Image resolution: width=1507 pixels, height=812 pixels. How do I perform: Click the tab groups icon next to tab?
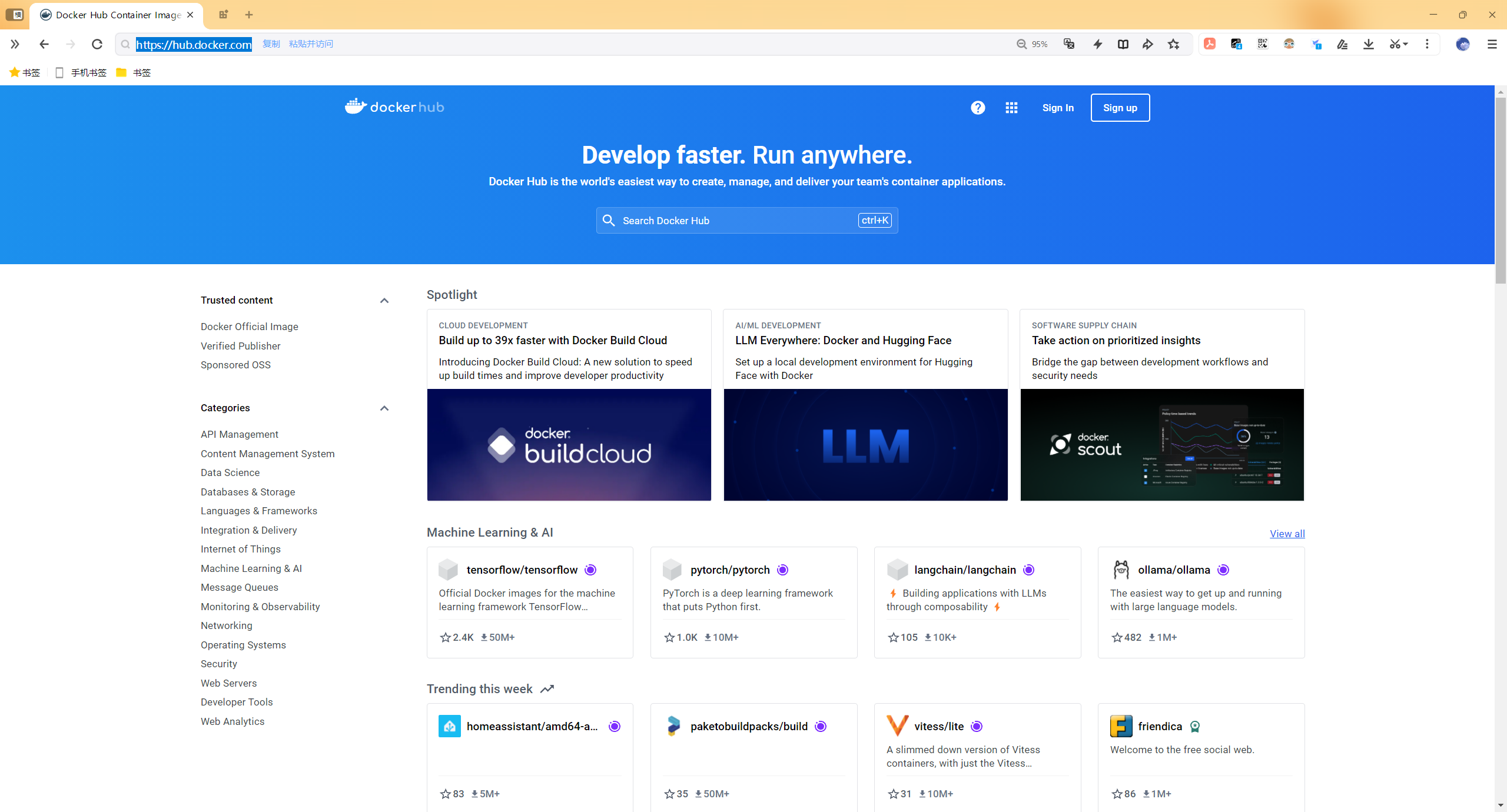coord(223,15)
